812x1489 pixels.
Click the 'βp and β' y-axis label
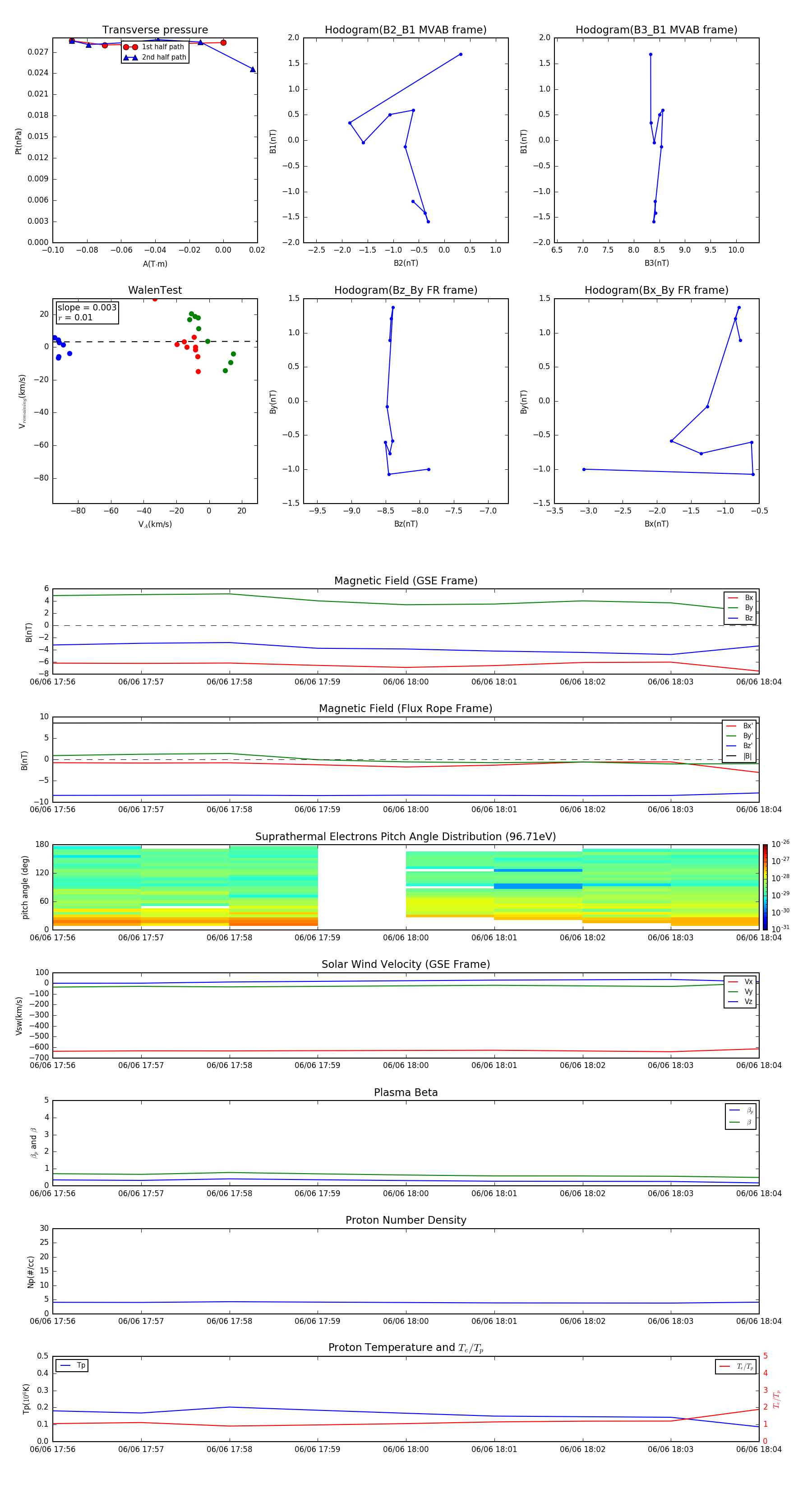tap(34, 1143)
